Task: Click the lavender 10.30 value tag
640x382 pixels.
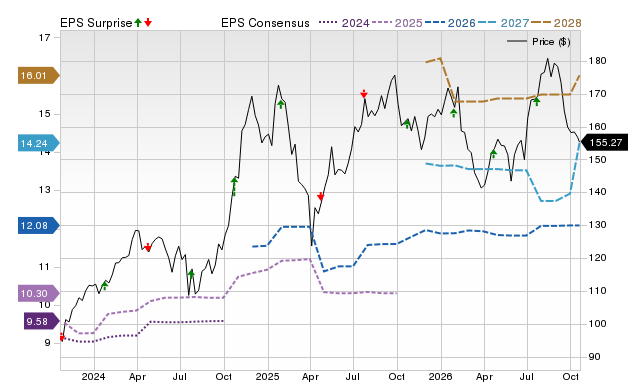Action: click(38, 293)
